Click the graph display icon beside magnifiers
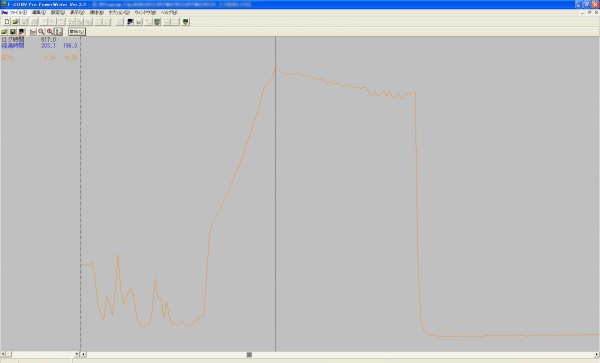 (33, 32)
